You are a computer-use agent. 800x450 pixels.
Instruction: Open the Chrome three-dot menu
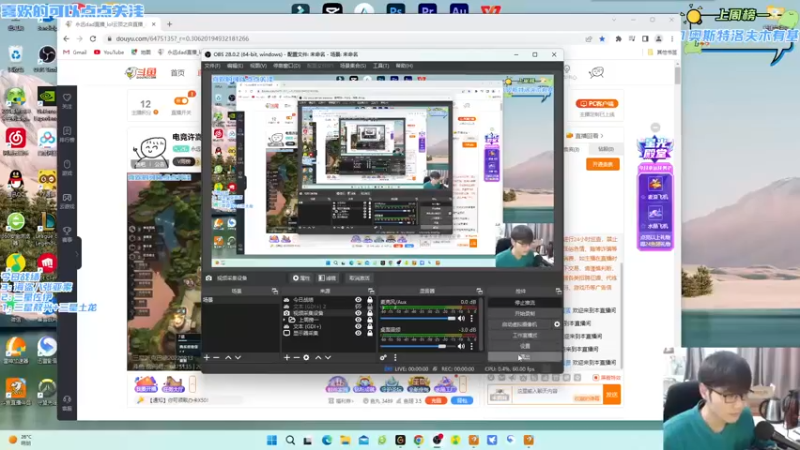[x=672, y=39]
